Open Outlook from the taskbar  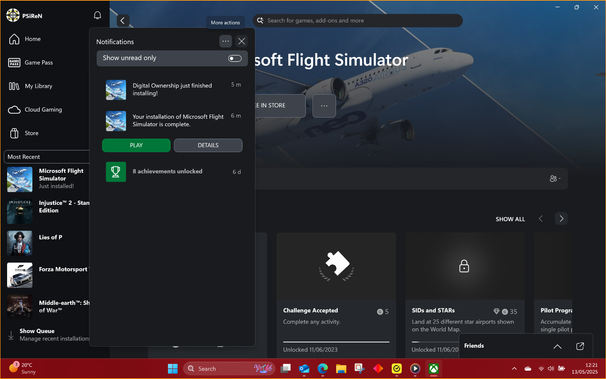304,369
